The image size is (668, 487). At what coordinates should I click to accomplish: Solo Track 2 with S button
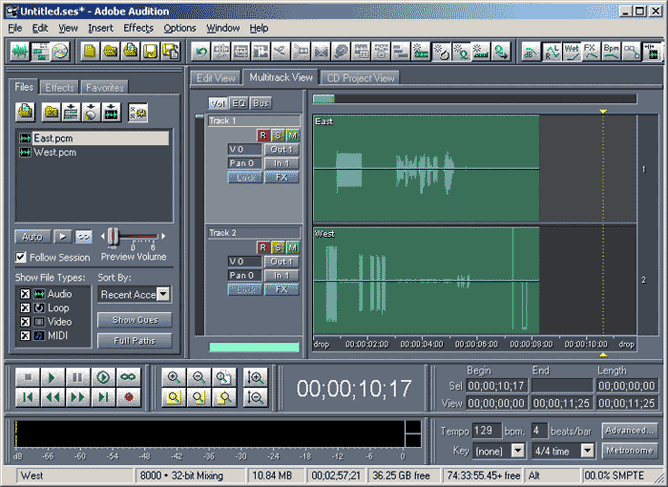[x=278, y=248]
